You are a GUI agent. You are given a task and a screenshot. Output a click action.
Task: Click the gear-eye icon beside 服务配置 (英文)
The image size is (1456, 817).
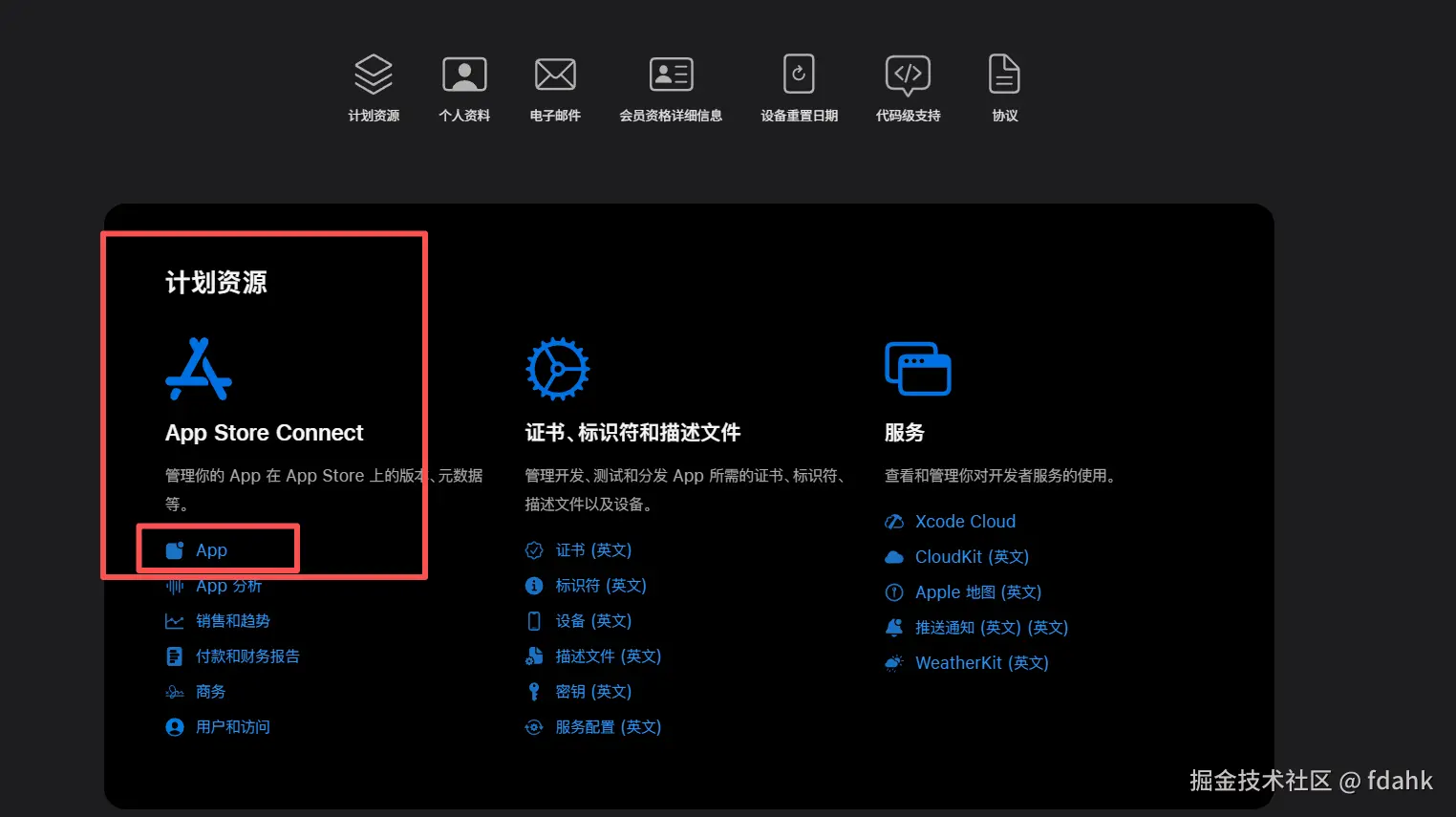[x=534, y=727]
